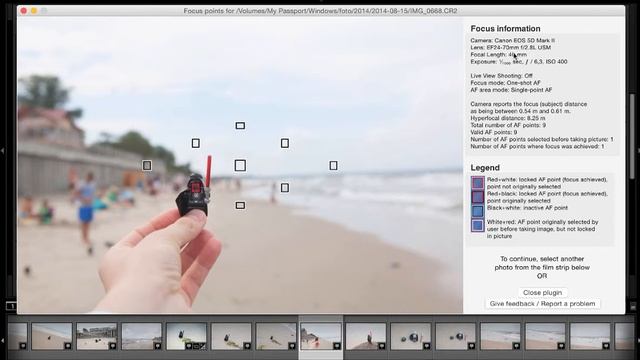The width and height of the screenshot is (640, 360).
Task: Expand the left side panel arrow
Action: pos(2,151)
